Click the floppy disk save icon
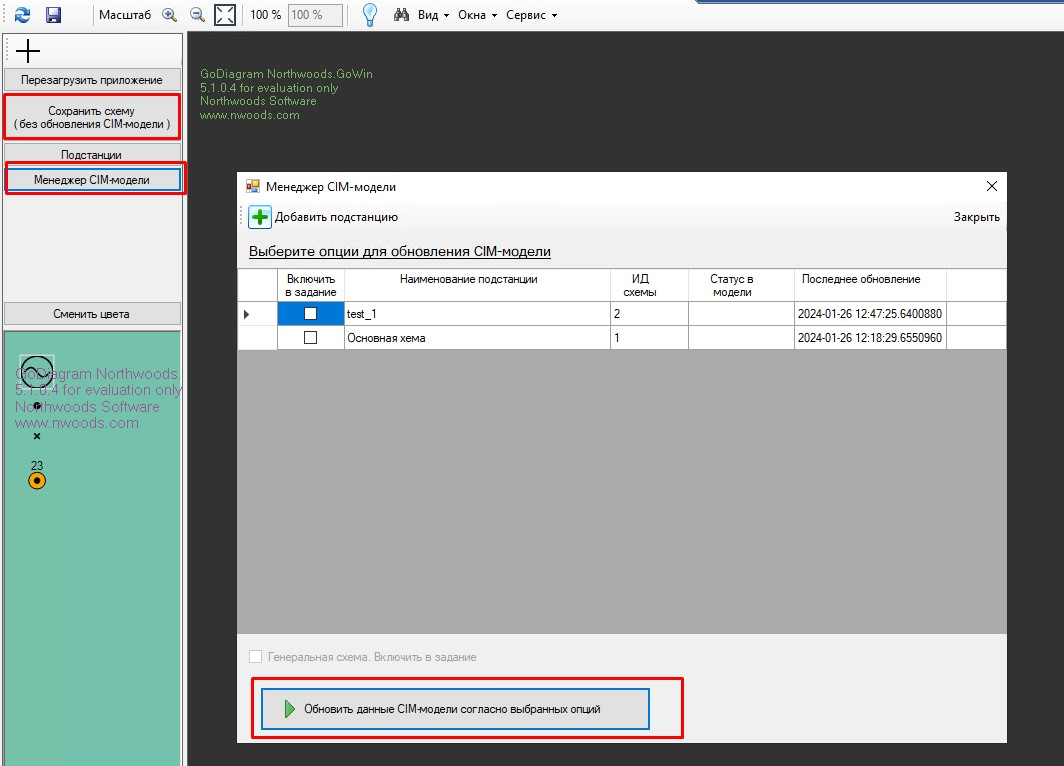 54,15
